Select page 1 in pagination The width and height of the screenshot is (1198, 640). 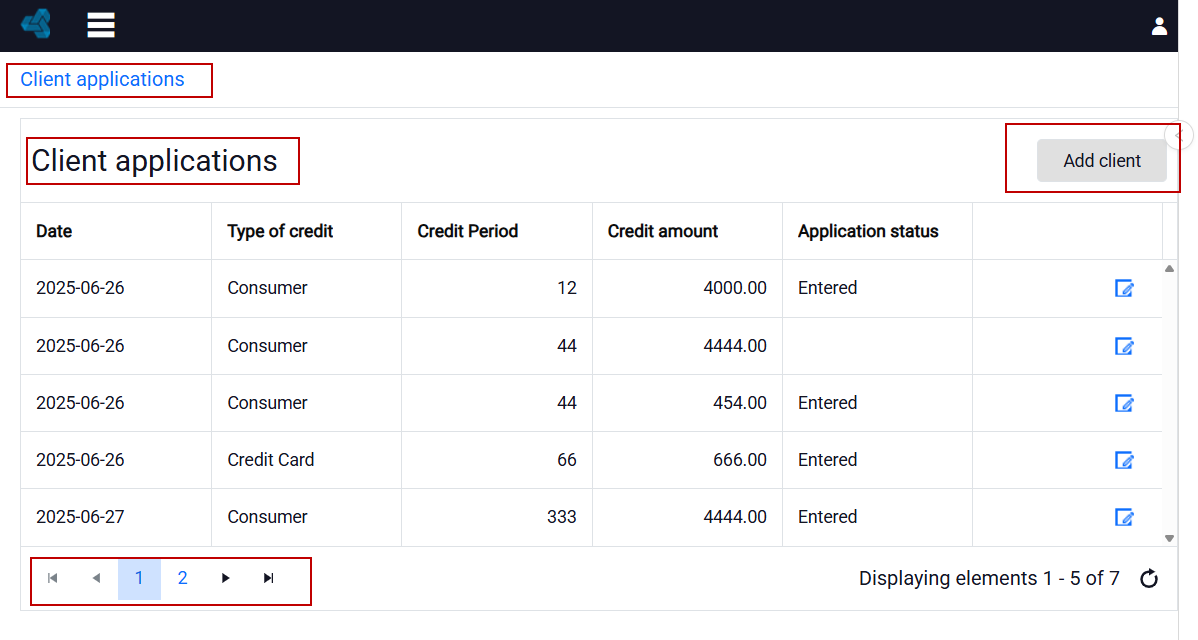(x=139, y=578)
